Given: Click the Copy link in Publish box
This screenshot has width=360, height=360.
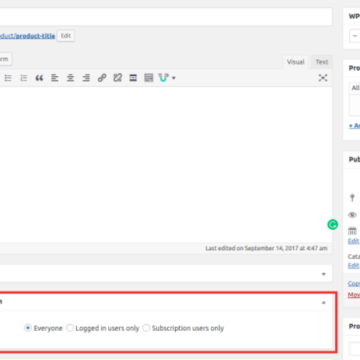Looking at the screenshot, I should pos(354,283).
